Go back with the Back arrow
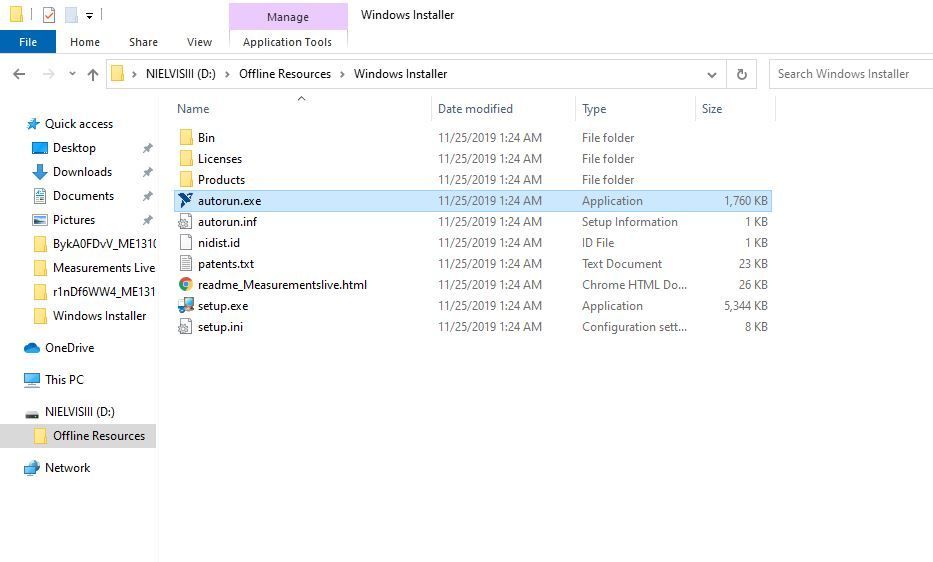933x562 pixels. 19,74
